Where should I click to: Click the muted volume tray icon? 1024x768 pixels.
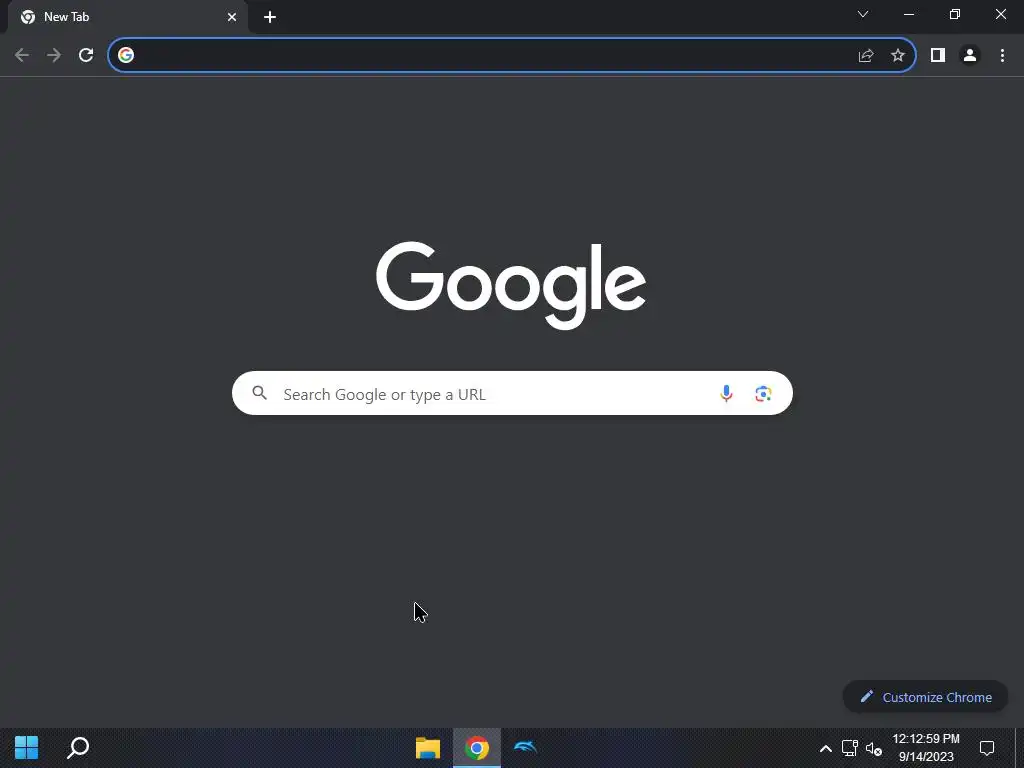pyautogui.click(x=874, y=748)
